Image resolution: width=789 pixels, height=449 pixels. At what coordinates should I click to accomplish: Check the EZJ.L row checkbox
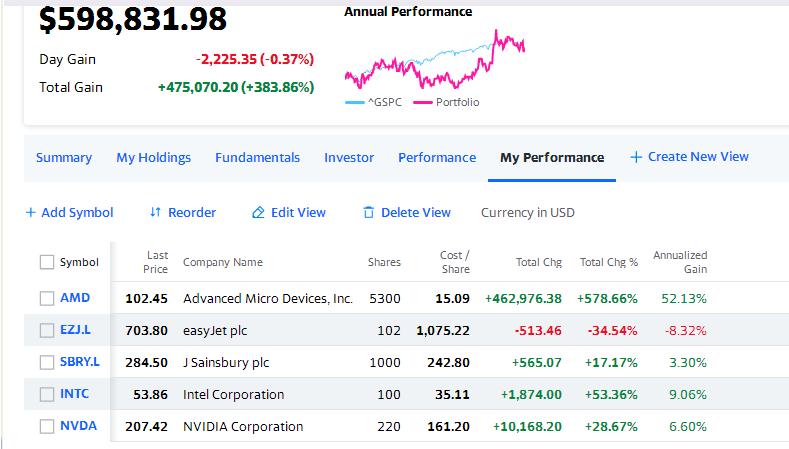point(47,331)
